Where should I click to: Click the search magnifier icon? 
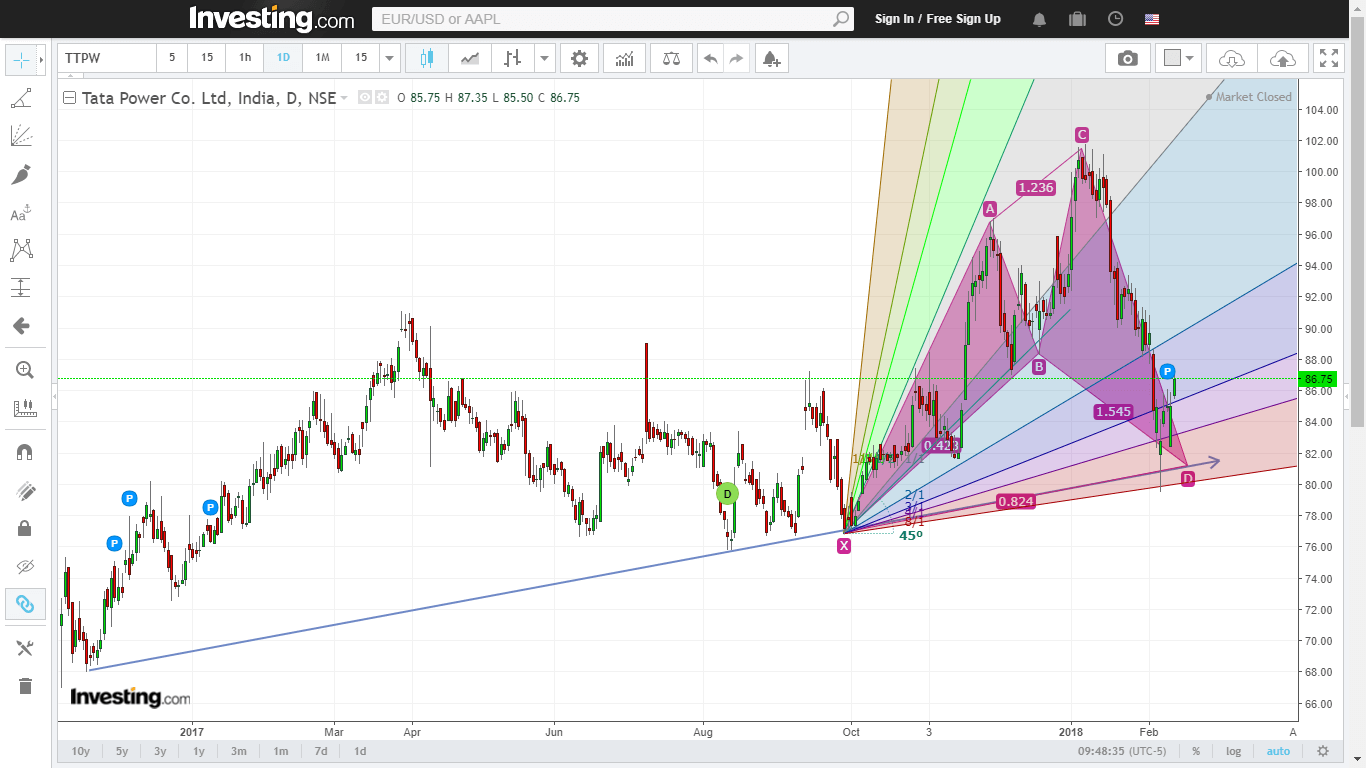tap(842, 19)
